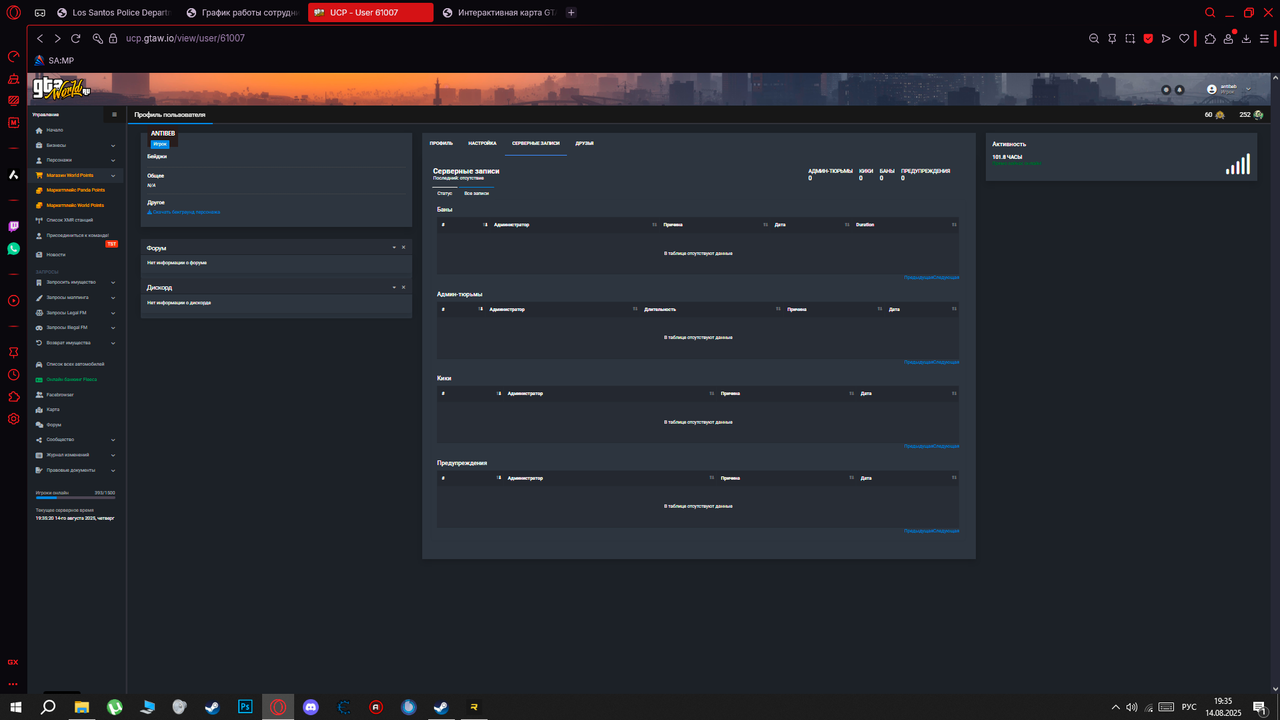Reload the current page

75,38
